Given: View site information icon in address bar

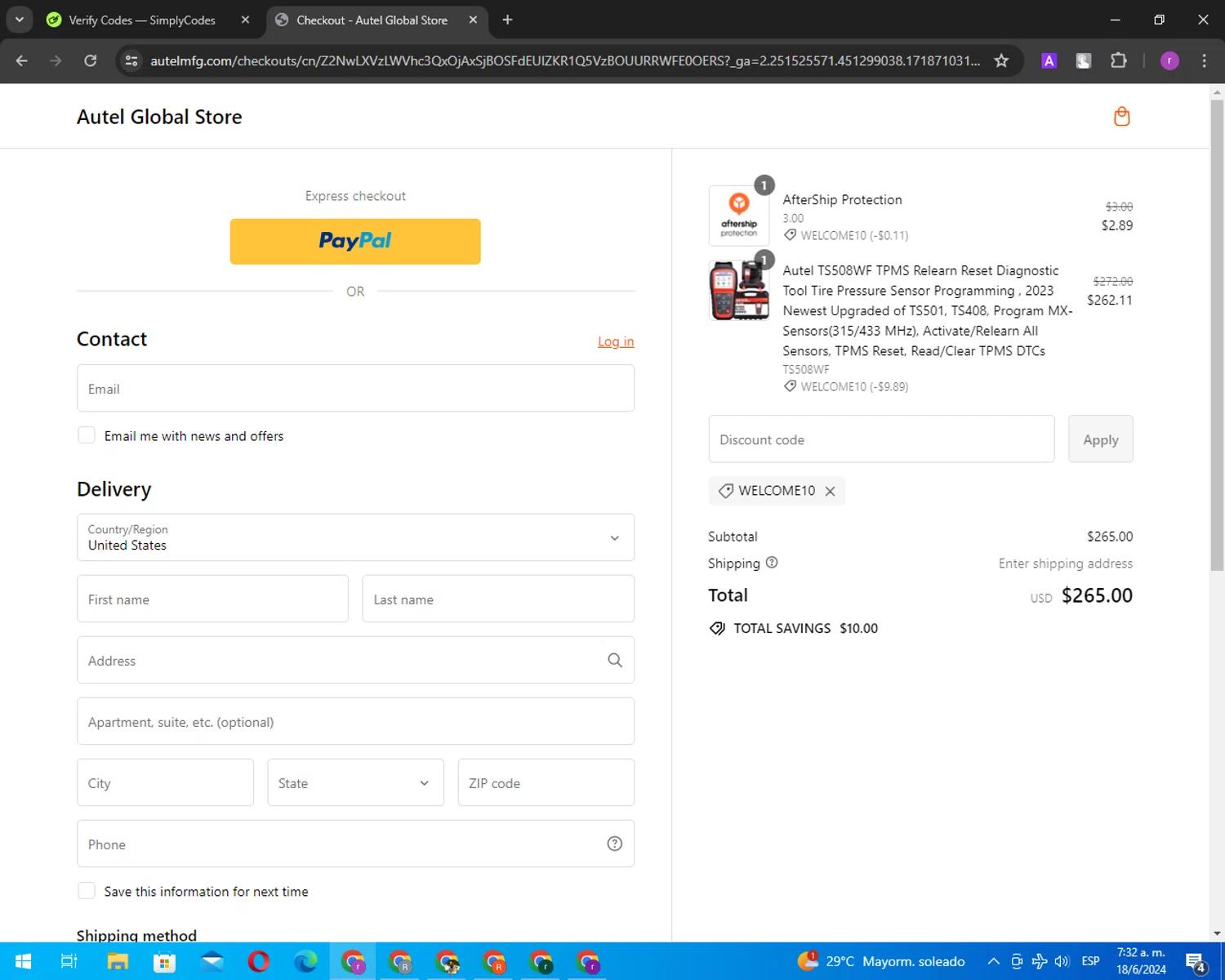Looking at the screenshot, I should point(131,60).
